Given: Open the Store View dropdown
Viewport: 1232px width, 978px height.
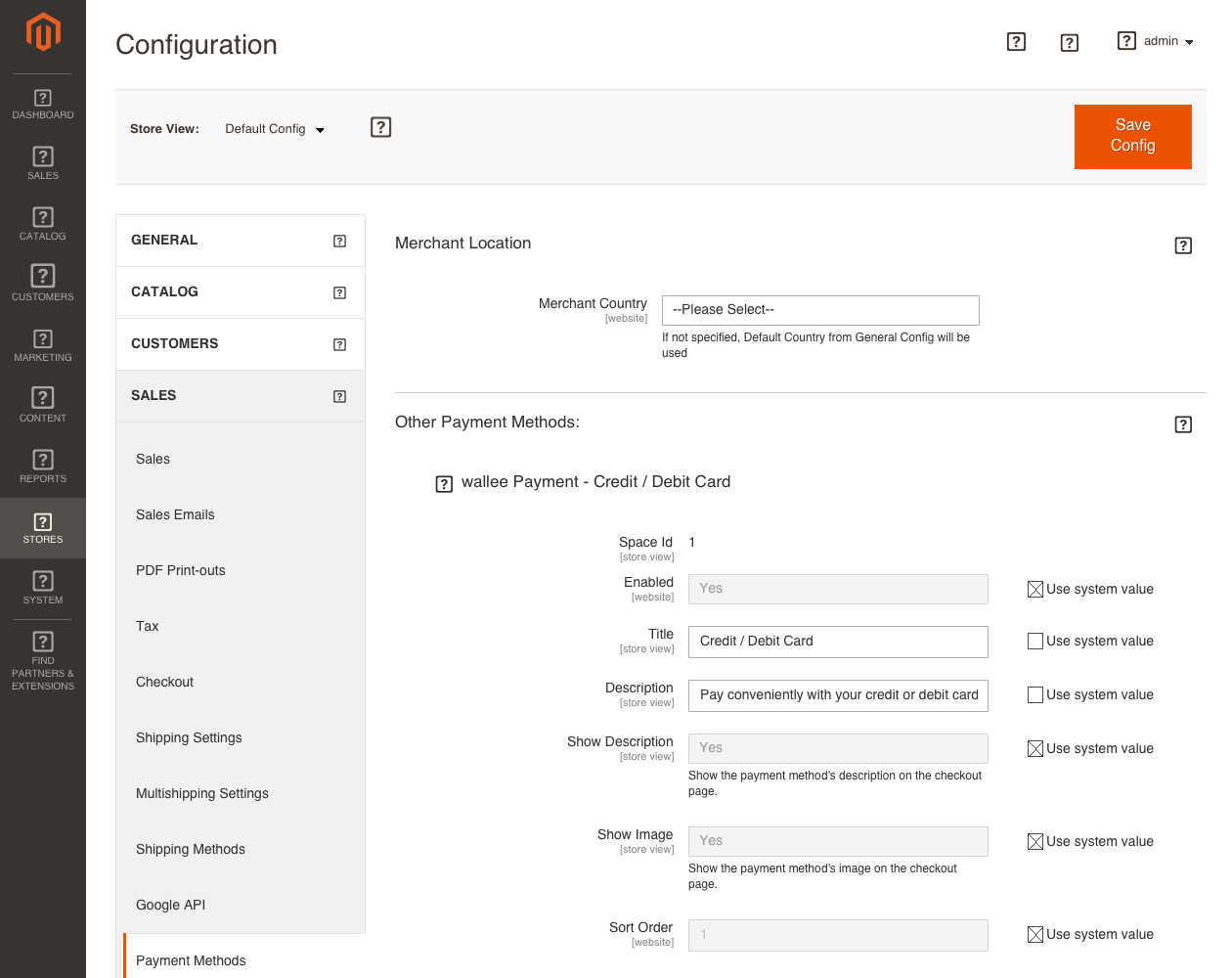Looking at the screenshot, I should click(274, 128).
